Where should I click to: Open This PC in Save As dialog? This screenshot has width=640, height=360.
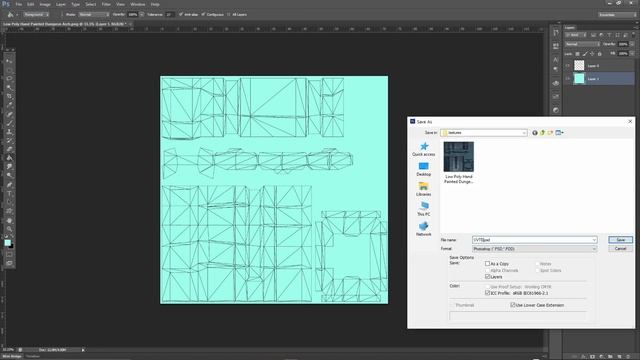pyautogui.click(x=424, y=209)
